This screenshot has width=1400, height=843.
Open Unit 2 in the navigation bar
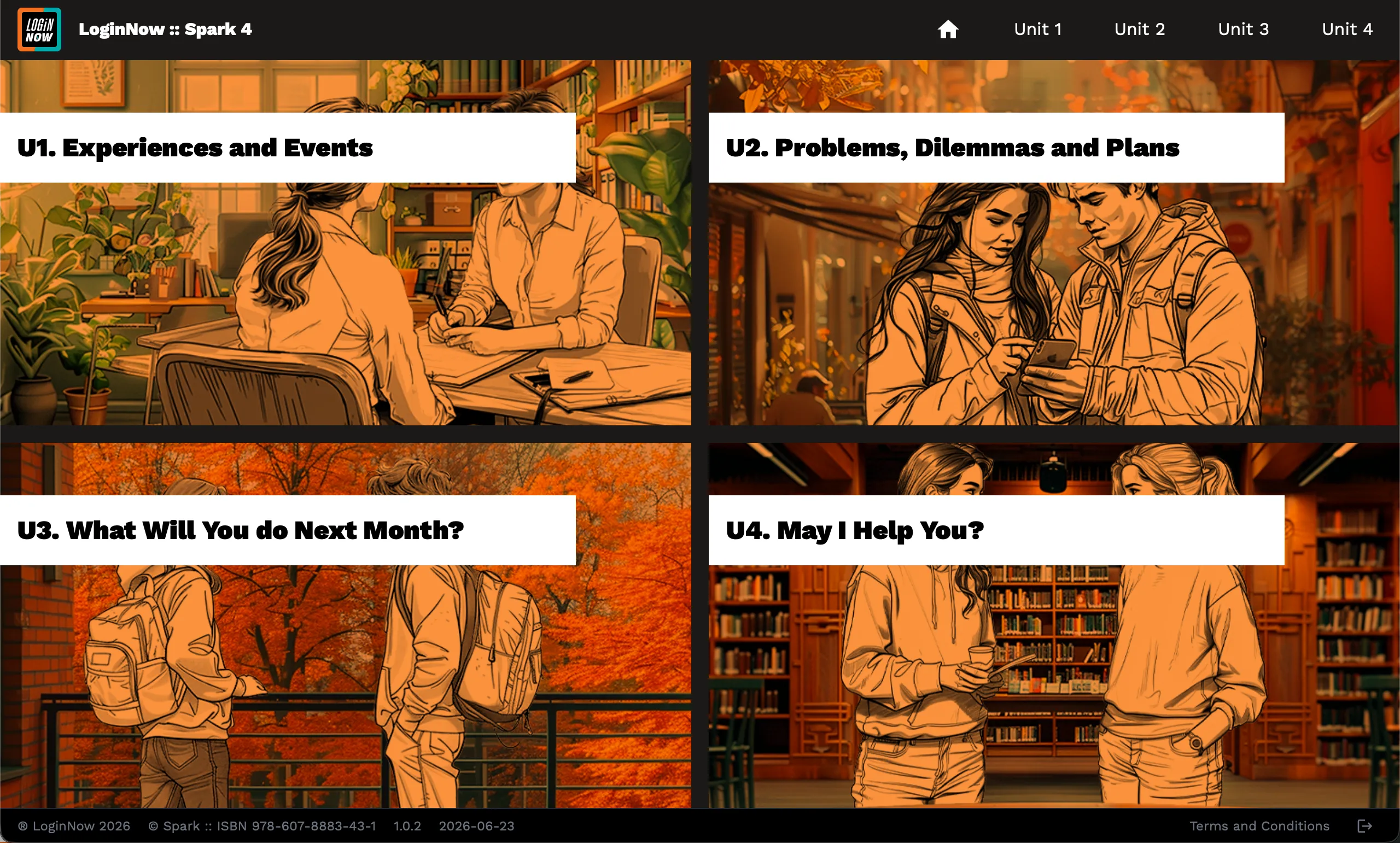pyautogui.click(x=1139, y=29)
